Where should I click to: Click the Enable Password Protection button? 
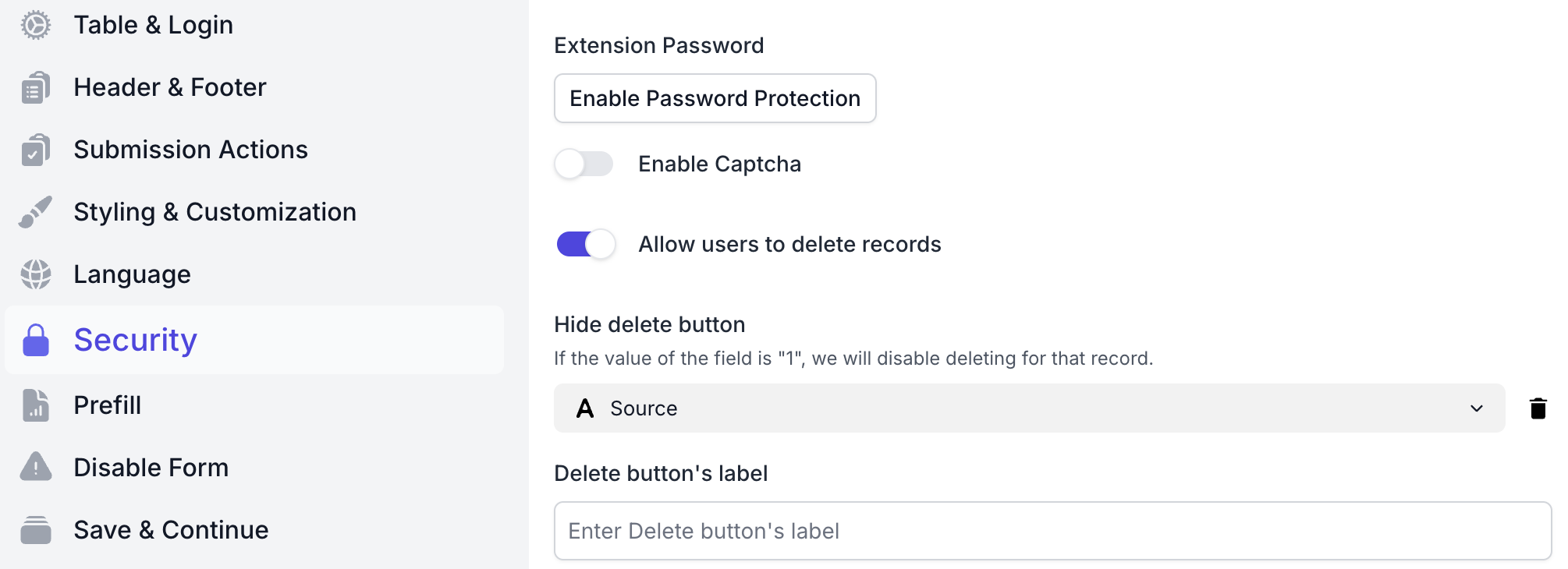click(x=715, y=98)
